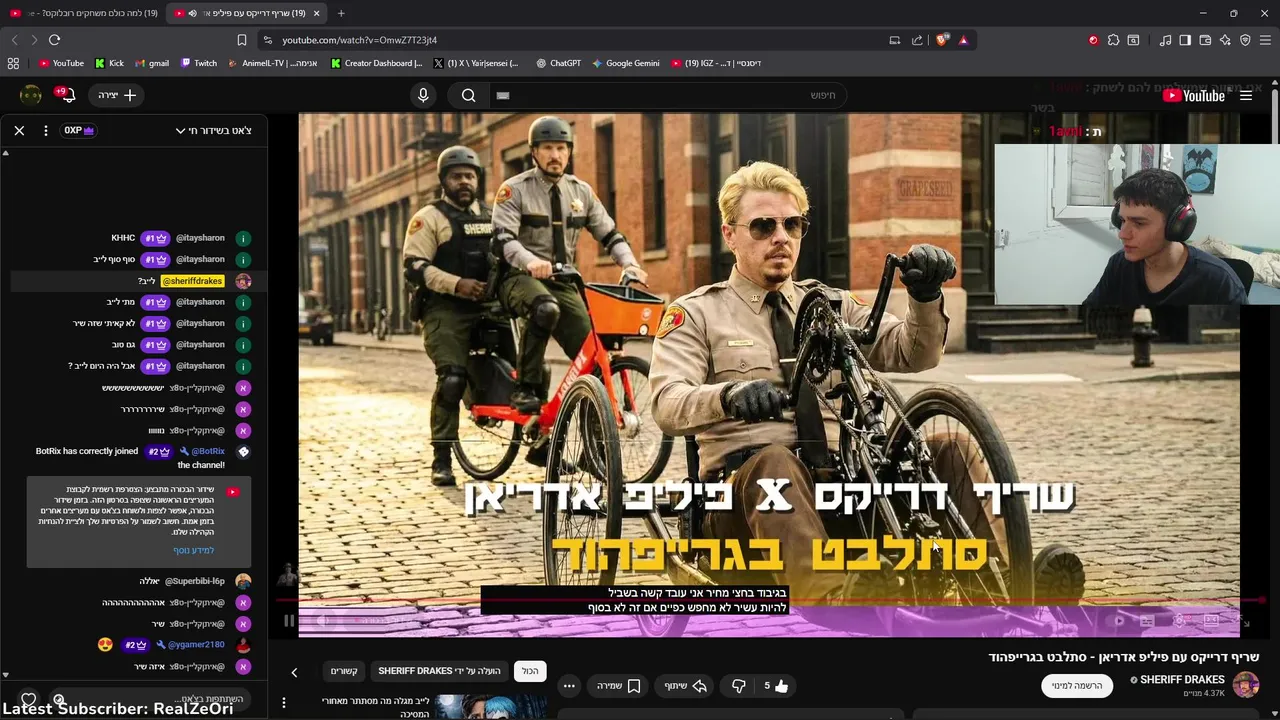This screenshot has height=720, width=1280.
Task: Open the Twitch bookmark
Action: [198, 63]
